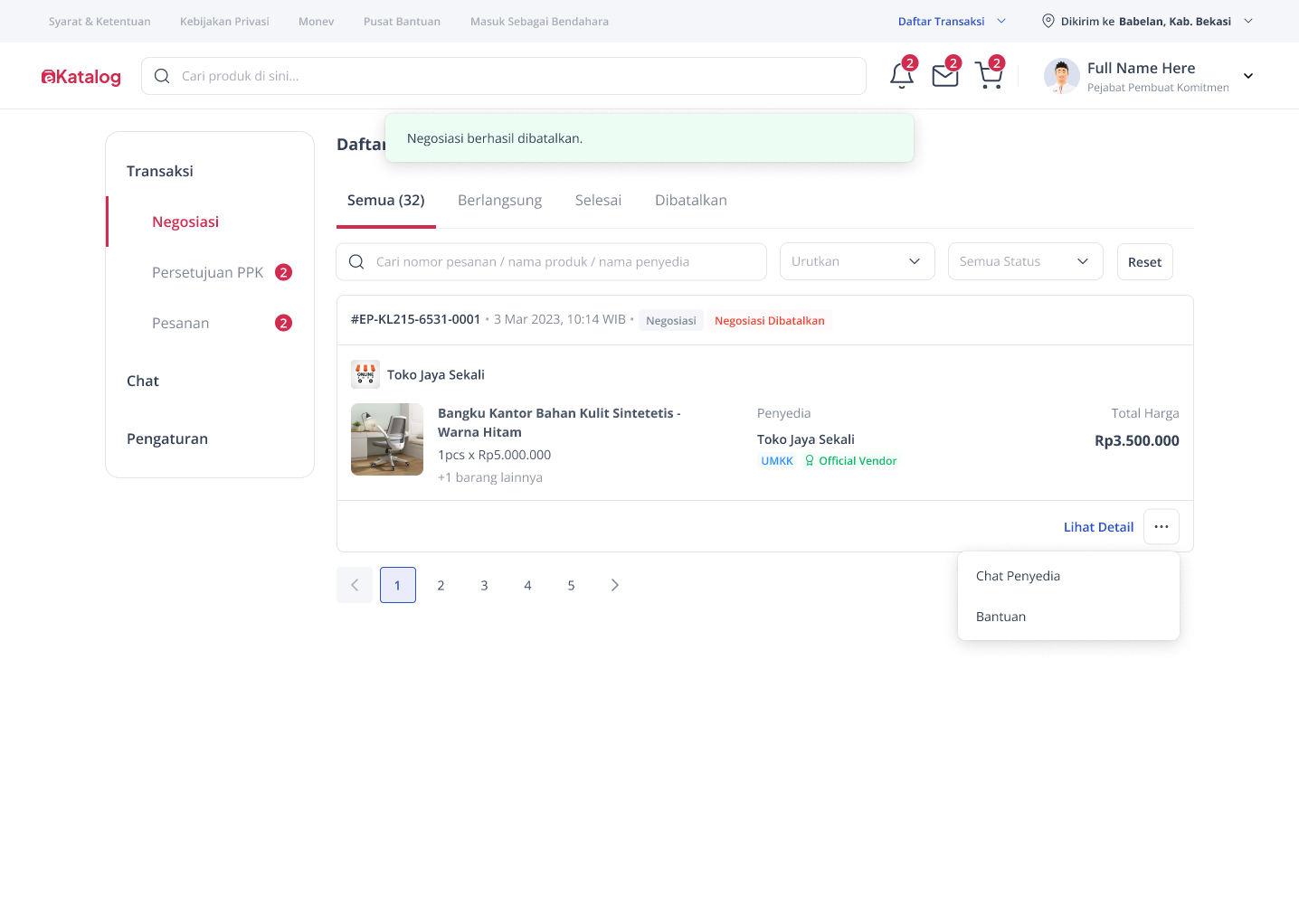Screen dimensions: 1299x924
Task: Open Lihat Detail for the order
Action: [x=1098, y=526]
